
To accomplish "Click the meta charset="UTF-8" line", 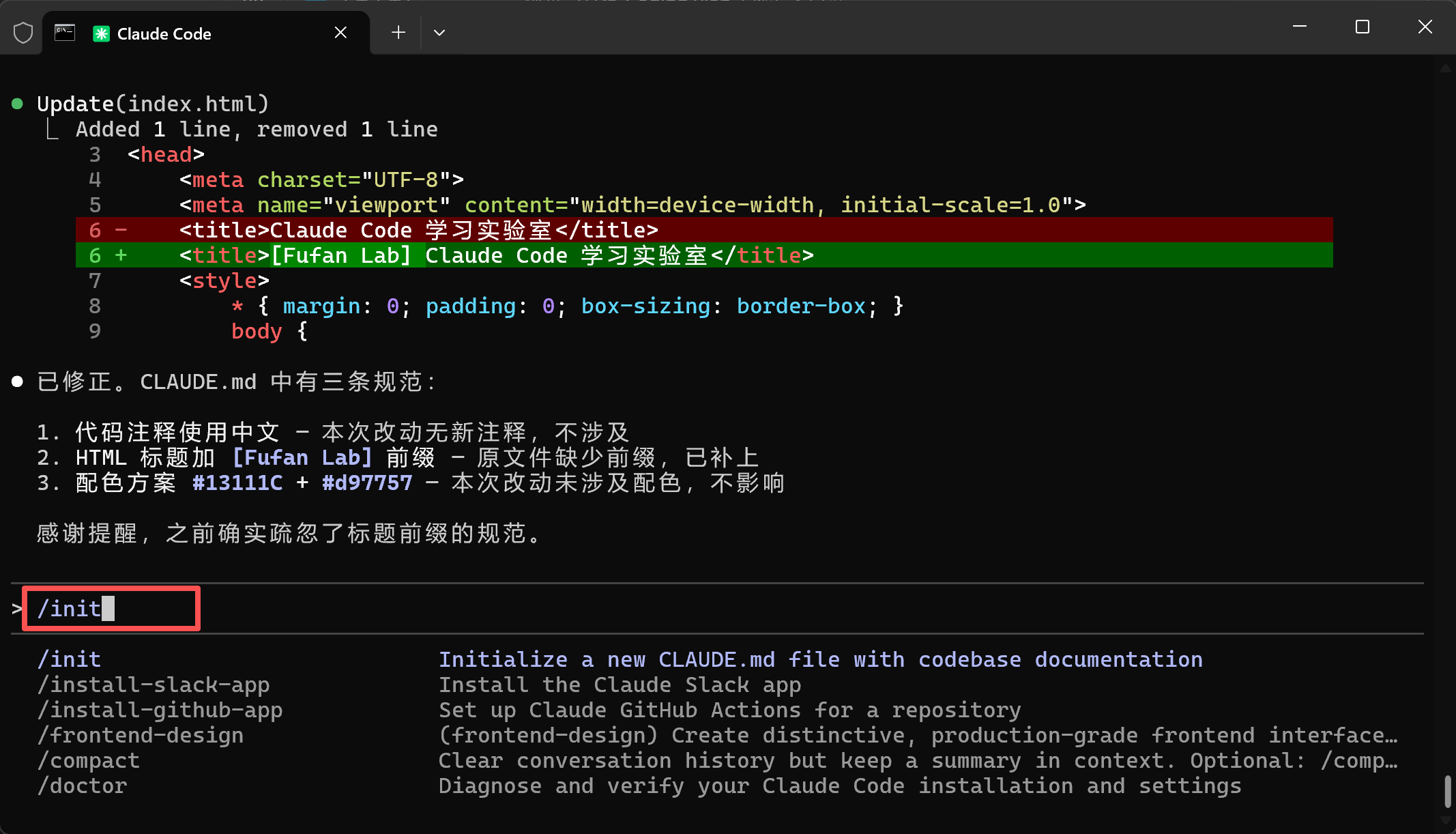I will (x=322, y=179).
